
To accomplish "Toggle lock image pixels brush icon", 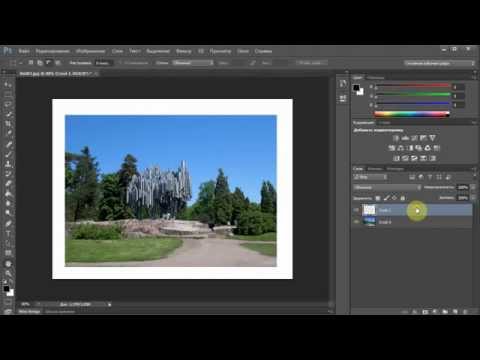I will [386, 198].
